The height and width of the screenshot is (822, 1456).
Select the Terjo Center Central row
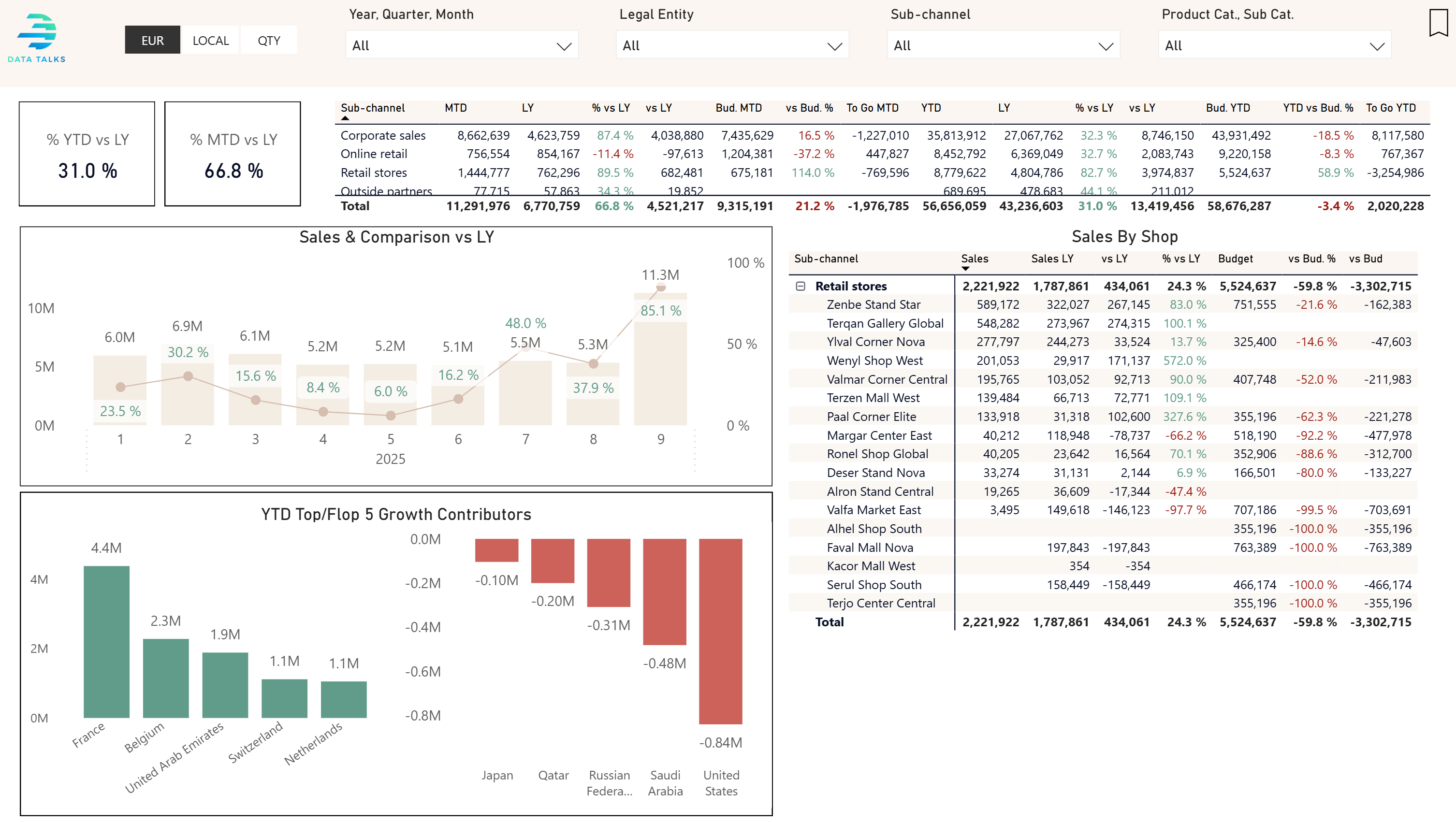[1103, 603]
